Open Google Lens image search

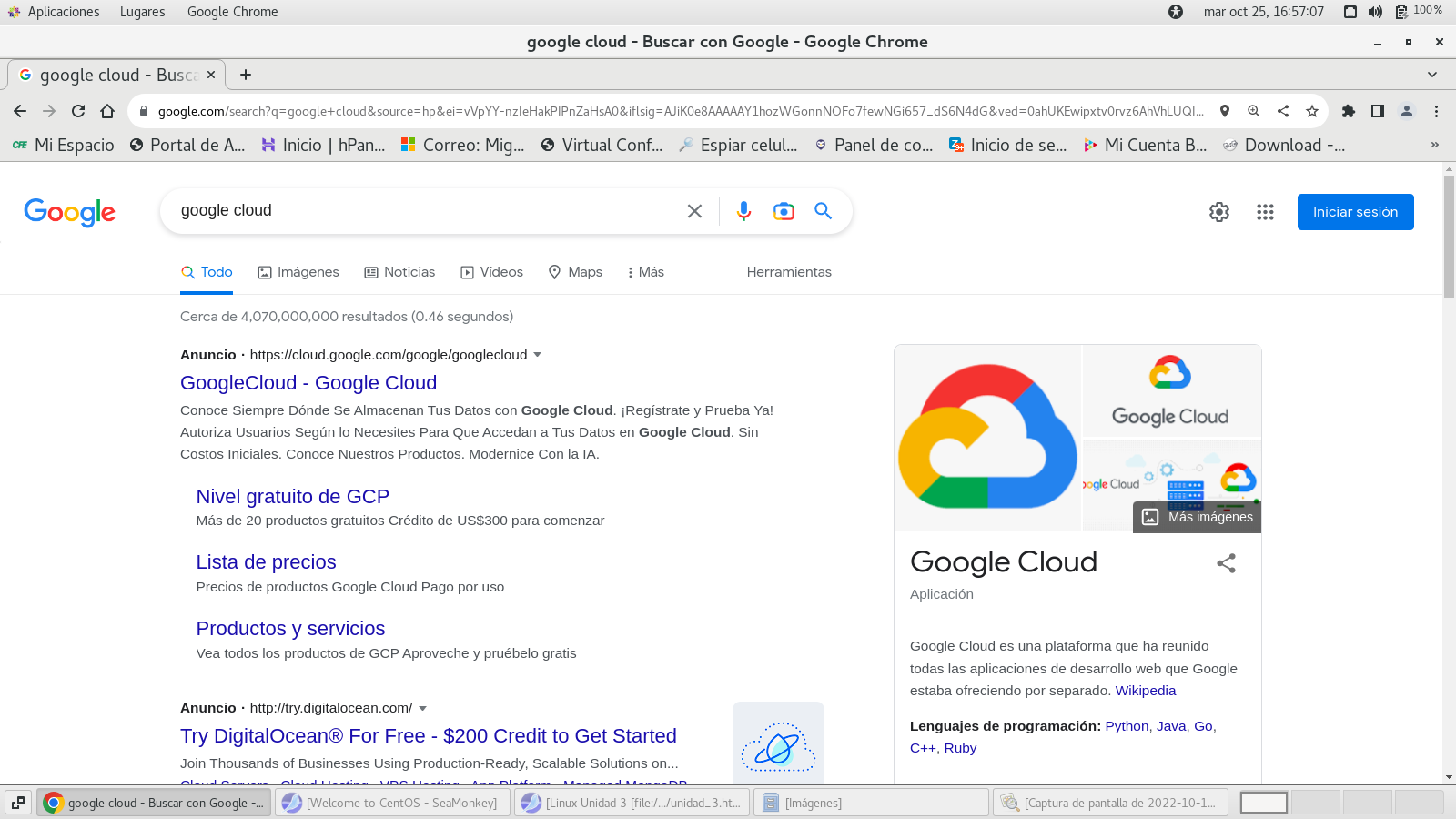coord(784,211)
